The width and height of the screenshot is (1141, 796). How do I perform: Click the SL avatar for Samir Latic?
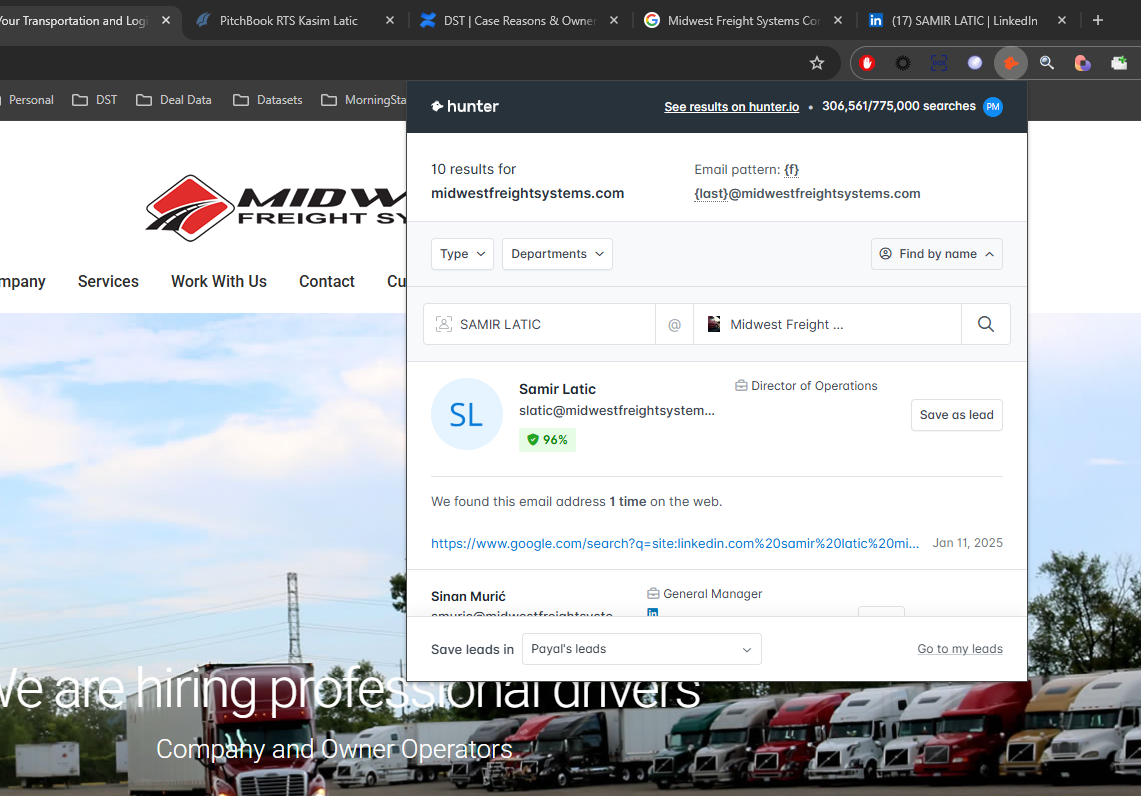coord(466,414)
